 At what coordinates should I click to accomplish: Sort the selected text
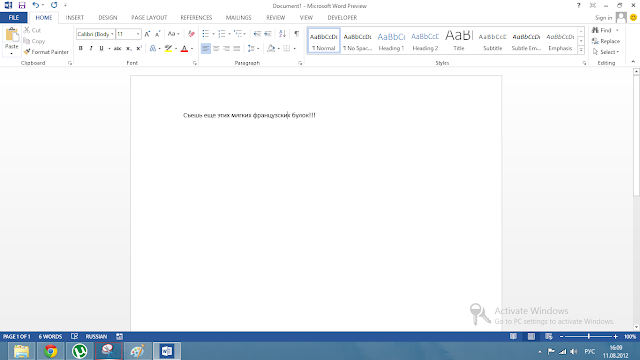(x=282, y=33)
